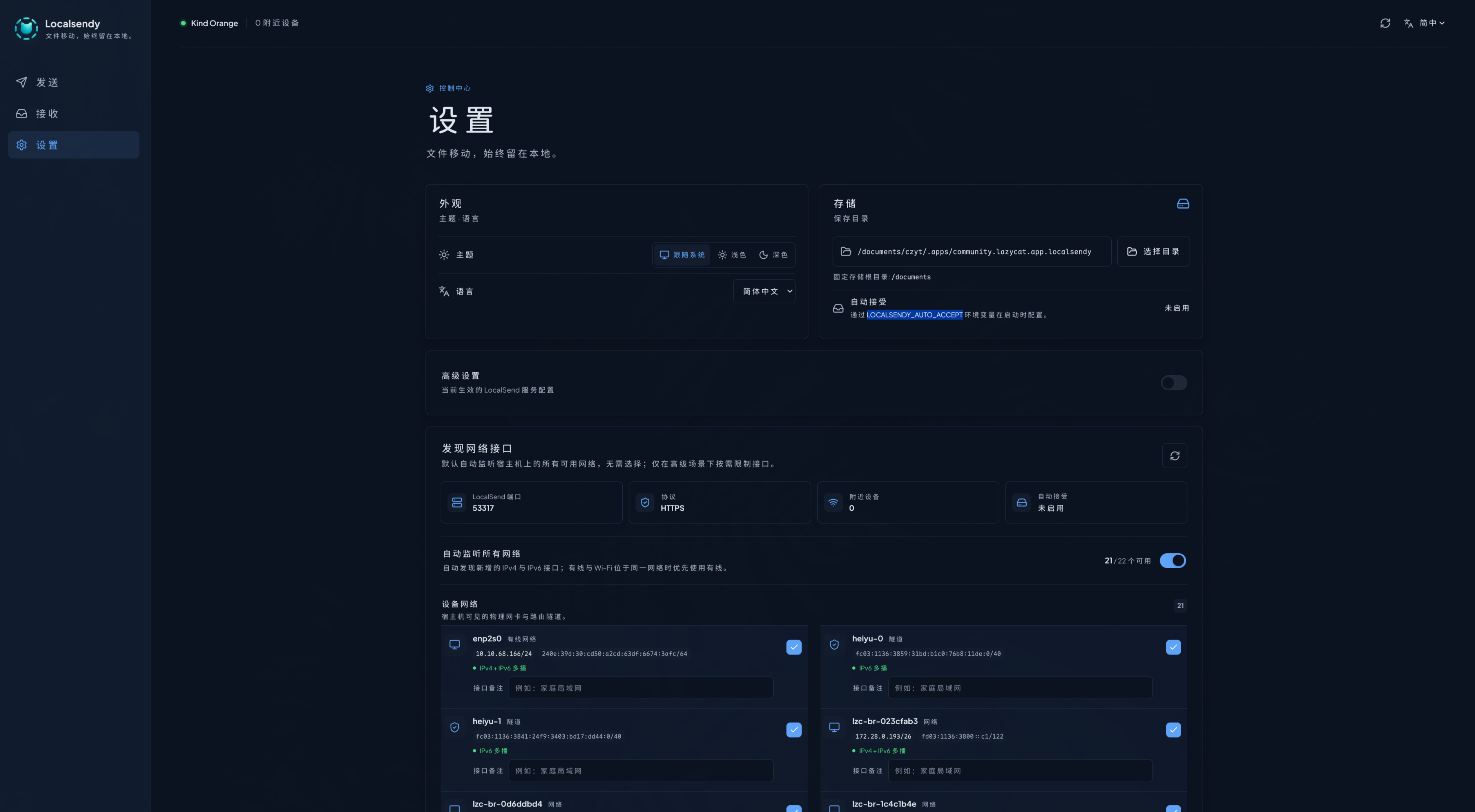Image resolution: width=1475 pixels, height=812 pixels.
Task: Click the port value 53317
Action: (x=483, y=508)
